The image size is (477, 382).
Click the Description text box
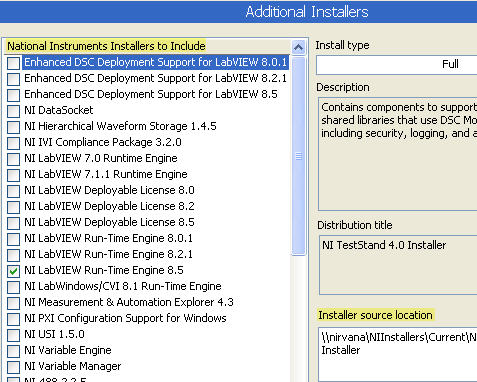(x=398, y=154)
